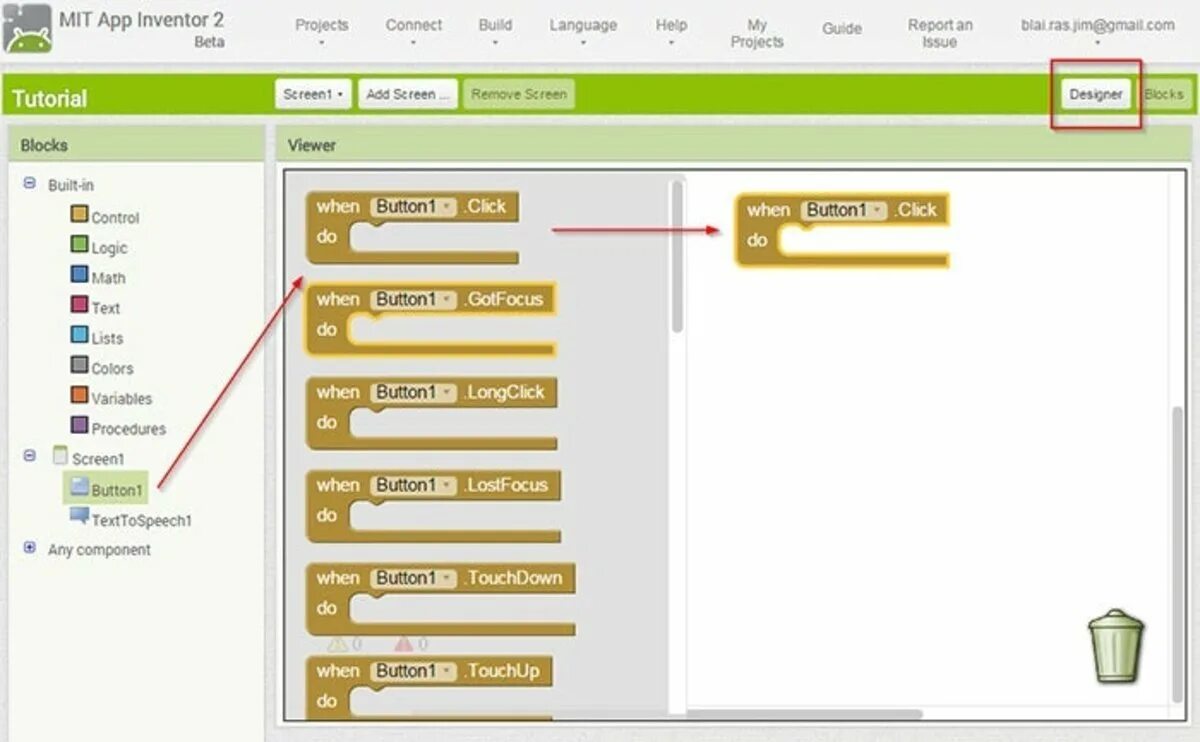Click the MIT App Inventor android logo
Image resolution: width=1200 pixels, height=742 pixels.
27,29
